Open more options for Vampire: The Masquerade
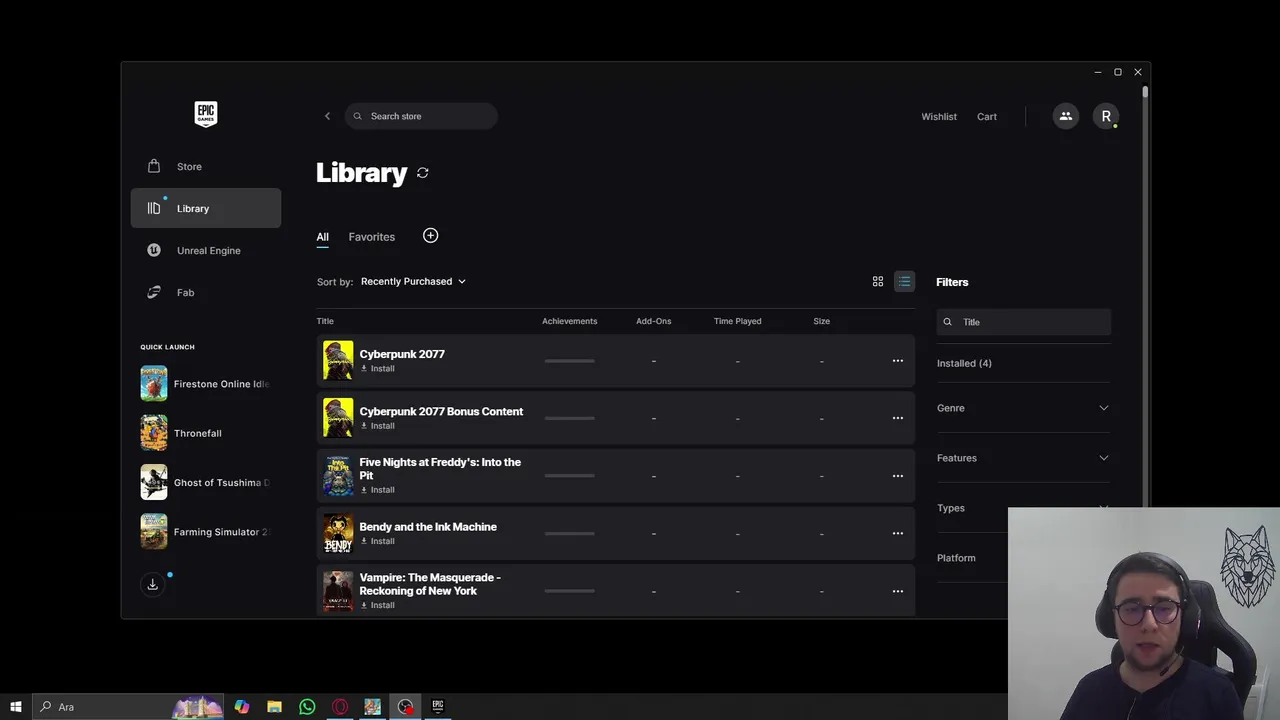The image size is (1280, 720). click(x=897, y=591)
